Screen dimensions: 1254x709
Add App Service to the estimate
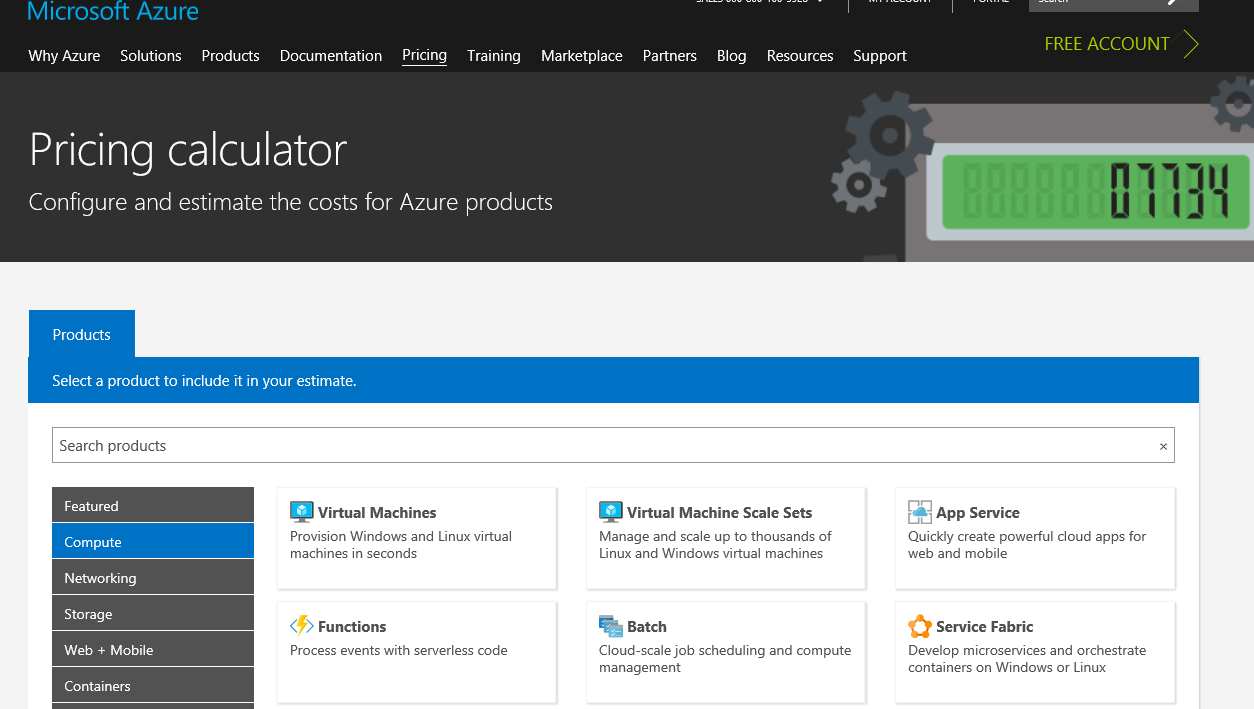click(1035, 539)
